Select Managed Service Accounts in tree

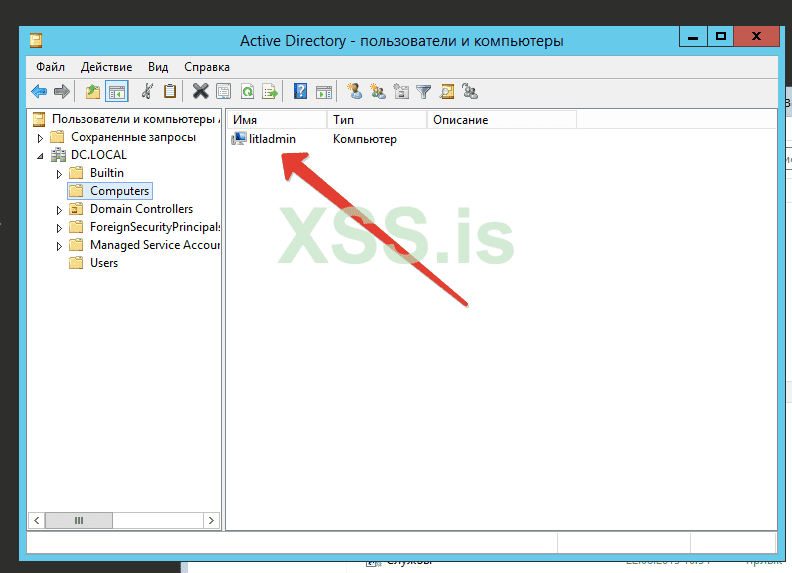click(x=155, y=245)
